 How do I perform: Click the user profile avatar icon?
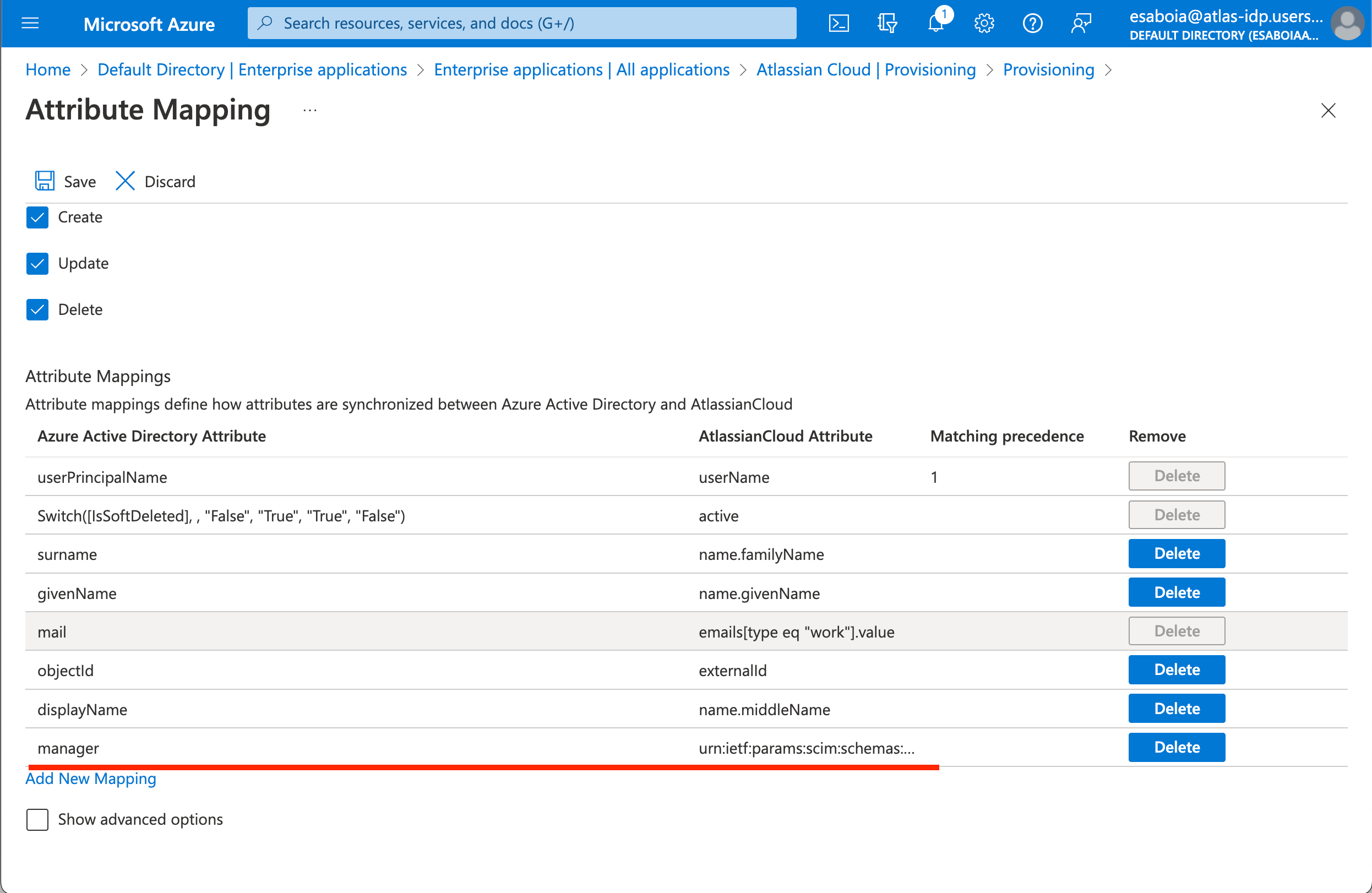pyautogui.click(x=1346, y=22)
